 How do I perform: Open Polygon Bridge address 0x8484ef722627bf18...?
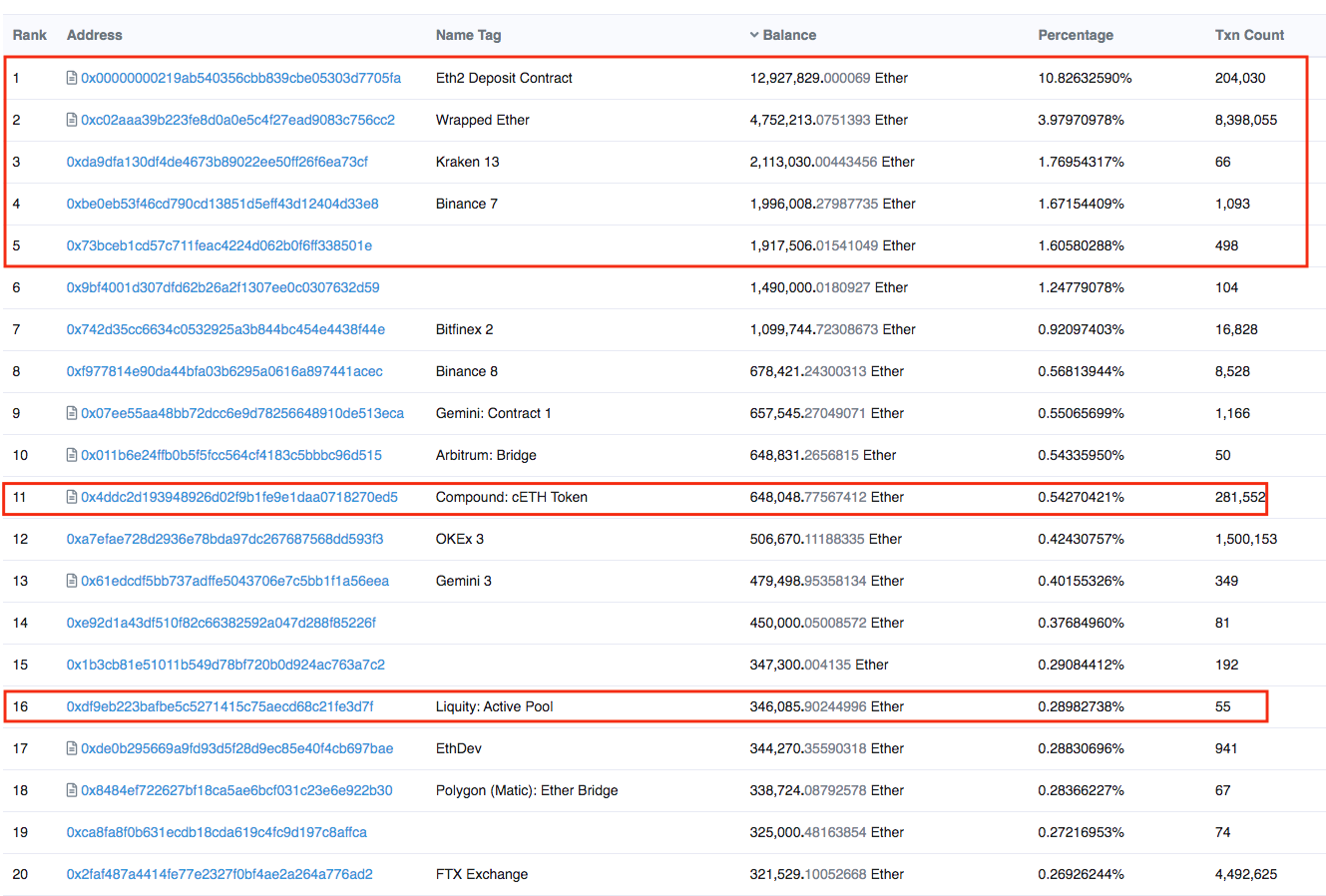[236, 790]
